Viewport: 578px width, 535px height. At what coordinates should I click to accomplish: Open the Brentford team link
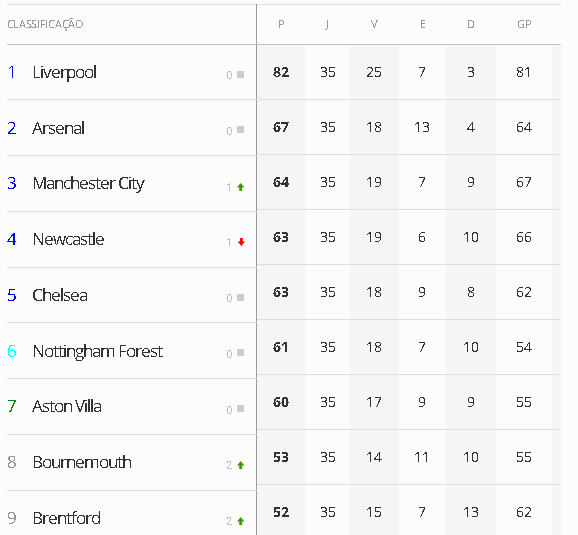67,518
